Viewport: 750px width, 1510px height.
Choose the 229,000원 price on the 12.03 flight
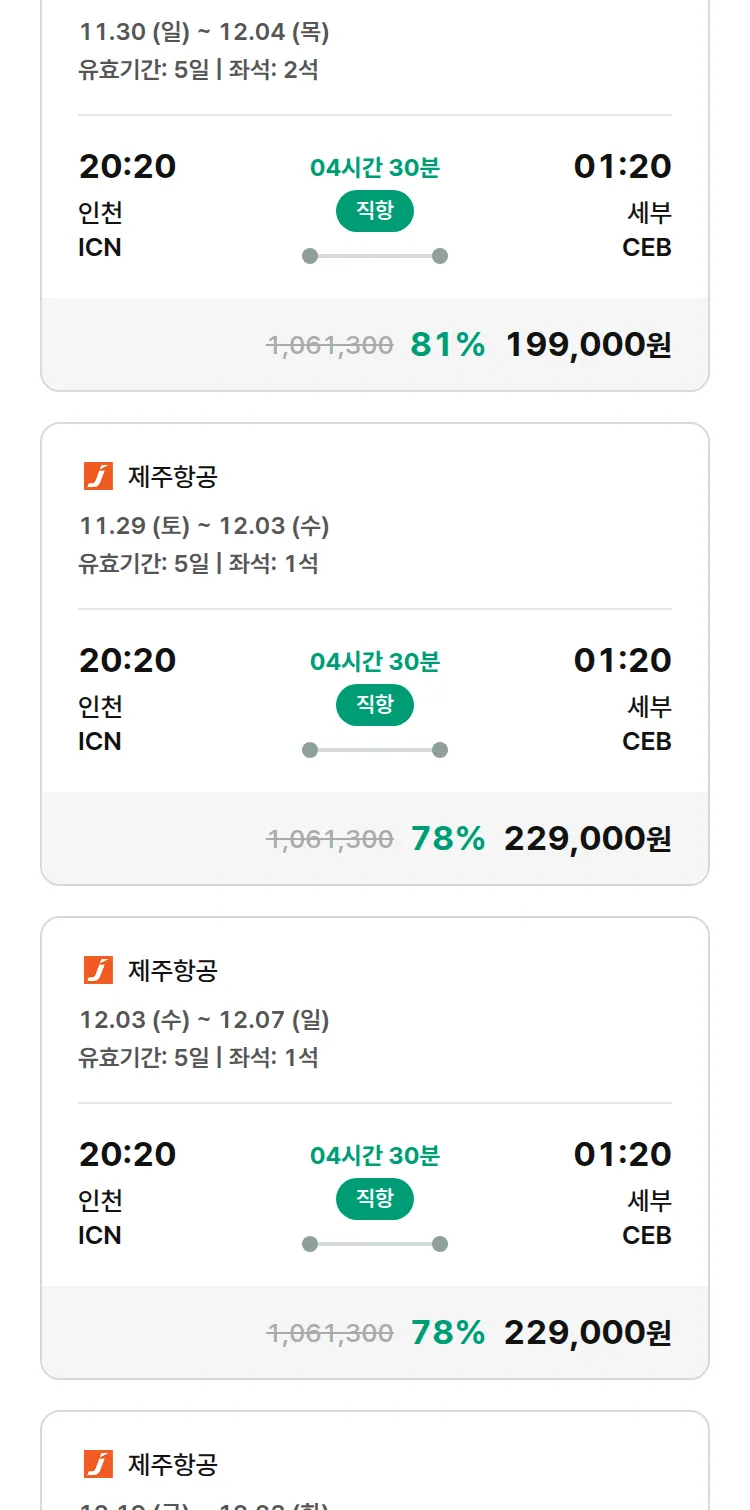pyautogui.click(x=588, y=1333)
